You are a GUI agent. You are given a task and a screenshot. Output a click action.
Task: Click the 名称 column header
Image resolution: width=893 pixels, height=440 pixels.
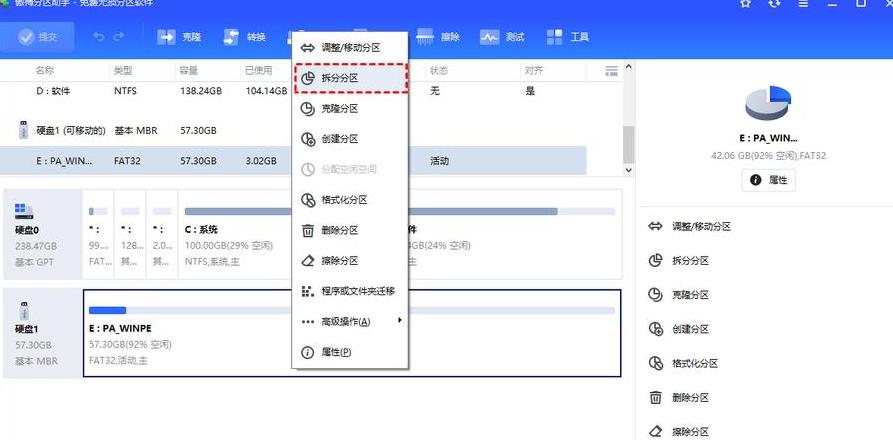point(45,71)
